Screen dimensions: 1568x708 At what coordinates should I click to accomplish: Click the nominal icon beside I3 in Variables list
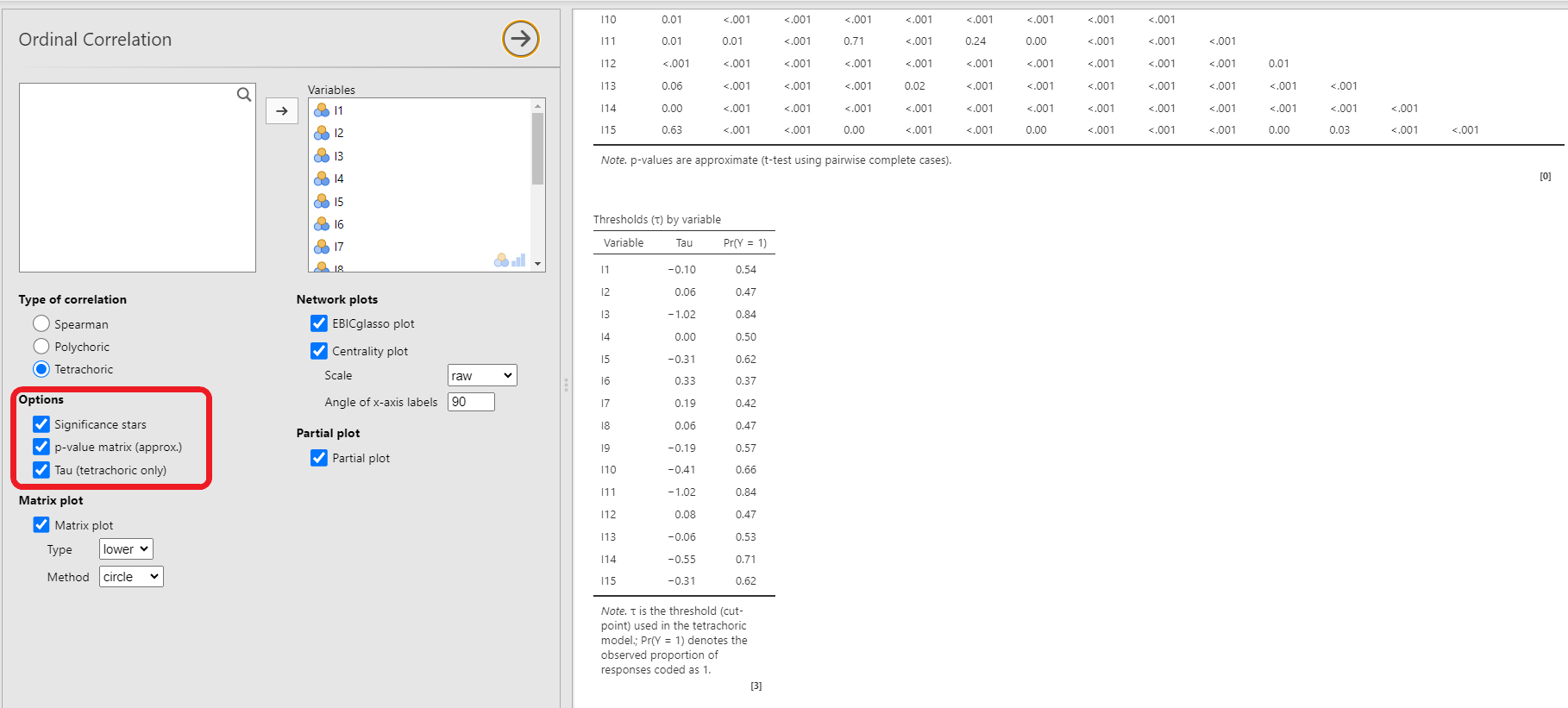coord(322,156)
